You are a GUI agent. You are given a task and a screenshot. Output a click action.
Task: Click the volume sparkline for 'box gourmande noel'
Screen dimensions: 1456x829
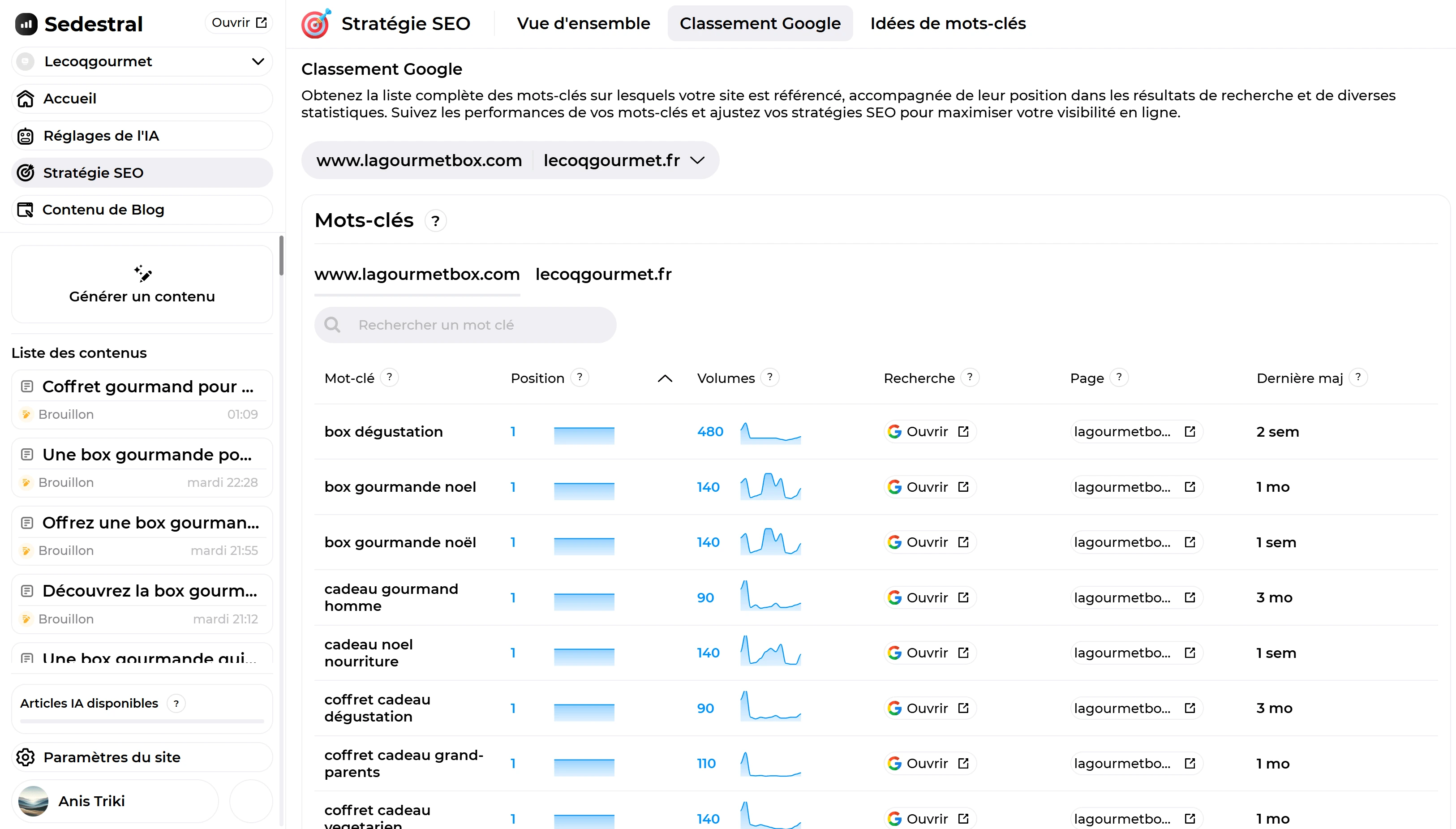[771, 486]
